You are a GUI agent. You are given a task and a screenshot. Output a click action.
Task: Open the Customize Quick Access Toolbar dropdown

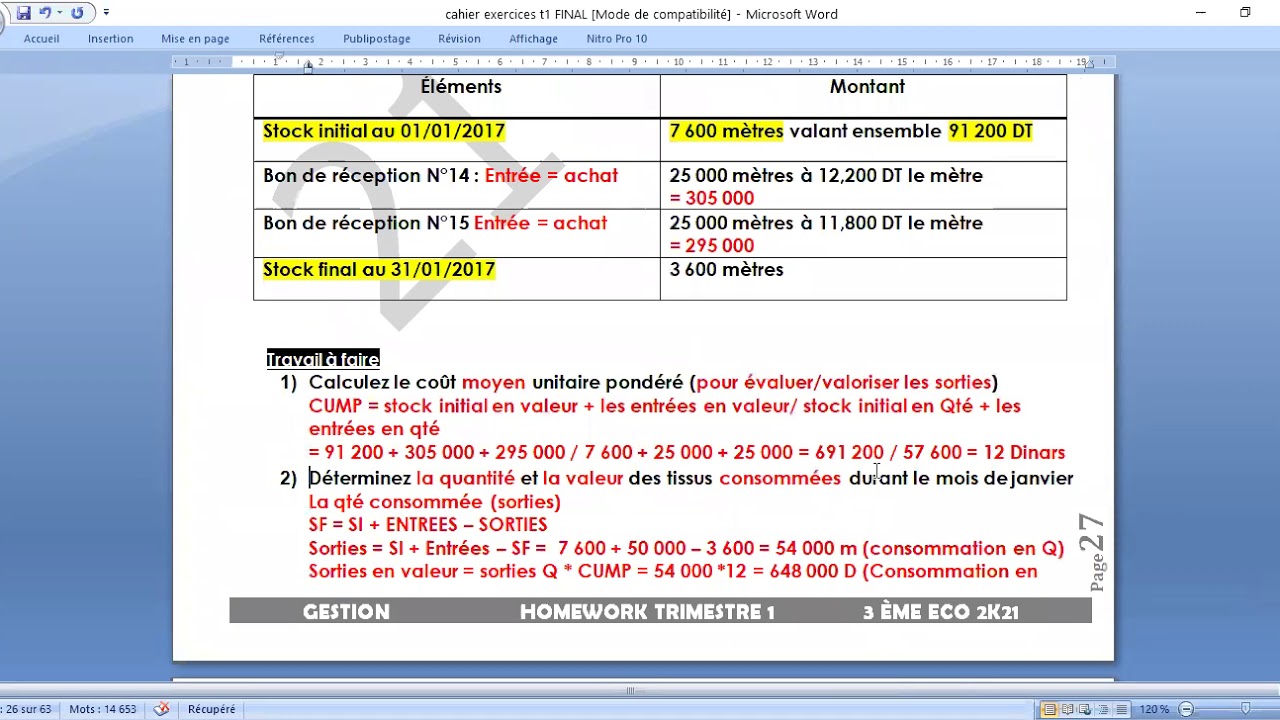[106, 13]
